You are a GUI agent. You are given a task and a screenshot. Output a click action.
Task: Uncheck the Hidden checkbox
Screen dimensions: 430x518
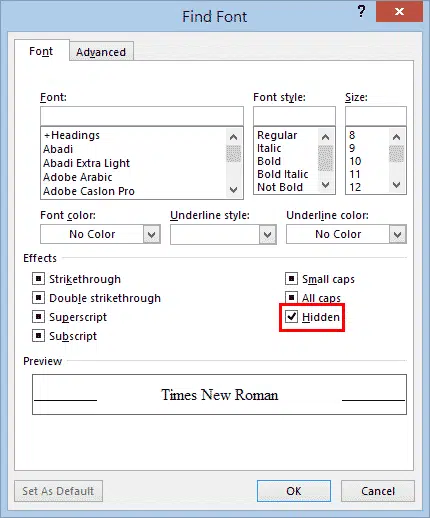pyautogui.click(x=291, y=316)
